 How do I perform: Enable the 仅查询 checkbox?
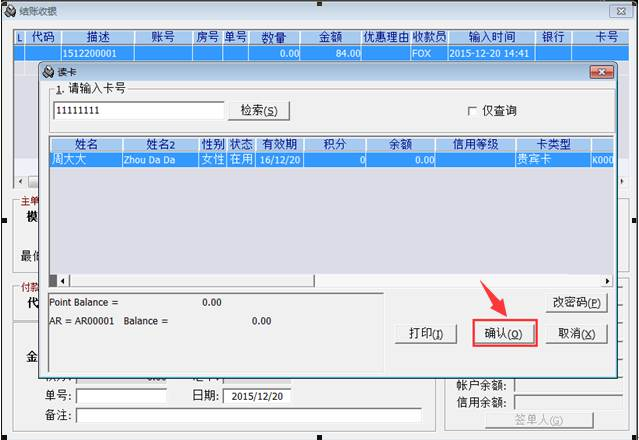[x=473, y=111]
